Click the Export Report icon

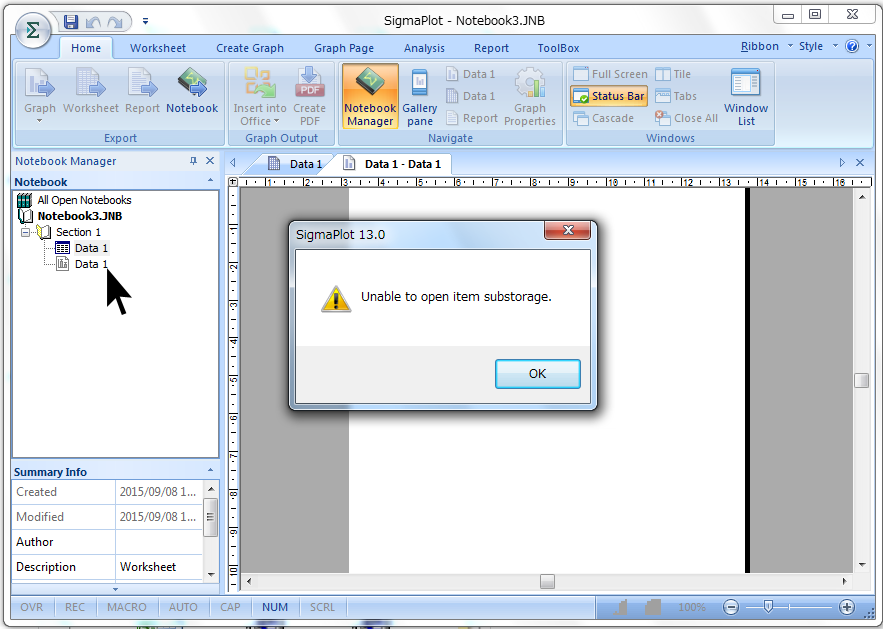click(142, 91)
